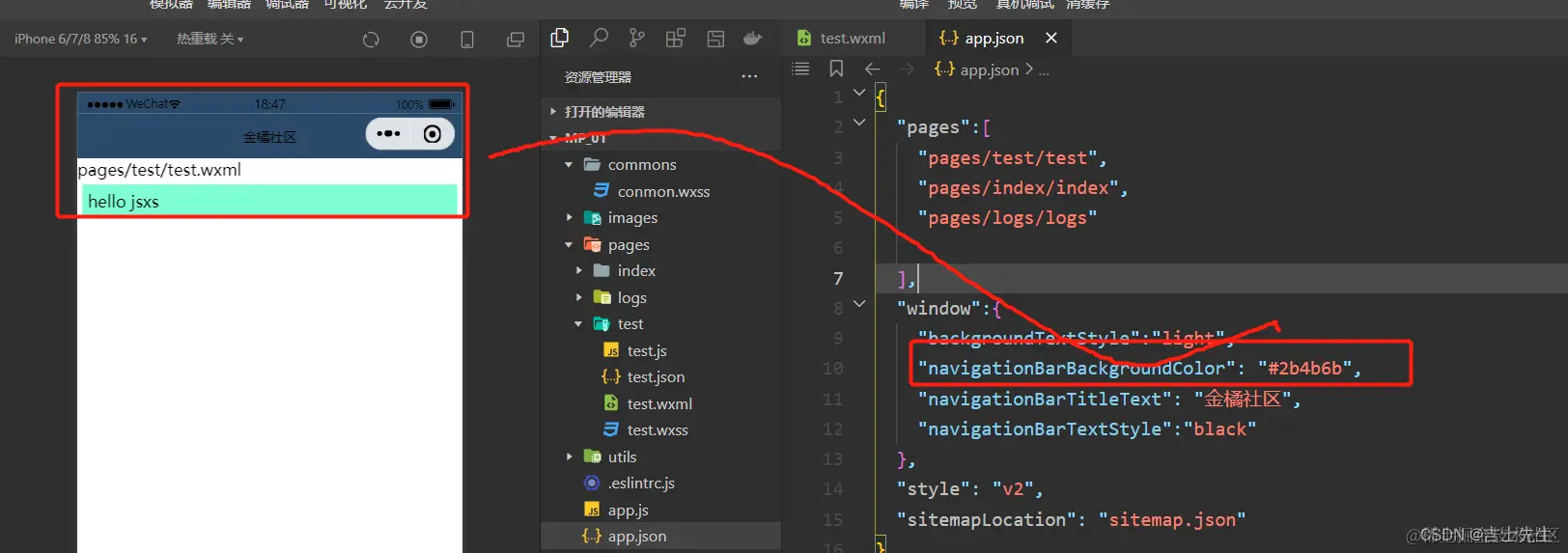
Task: Click the "pages/index/index" string
Action: tap(1018, 188)
